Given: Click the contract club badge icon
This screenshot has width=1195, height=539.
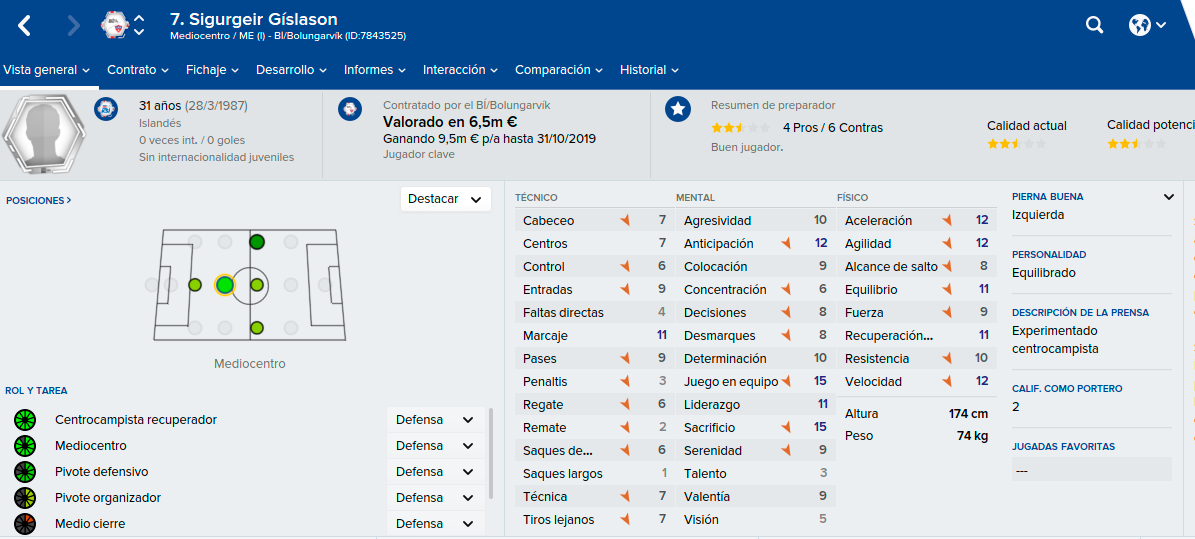Looking at the screenshot, I should pyautogui.click(x=350, y=109).
